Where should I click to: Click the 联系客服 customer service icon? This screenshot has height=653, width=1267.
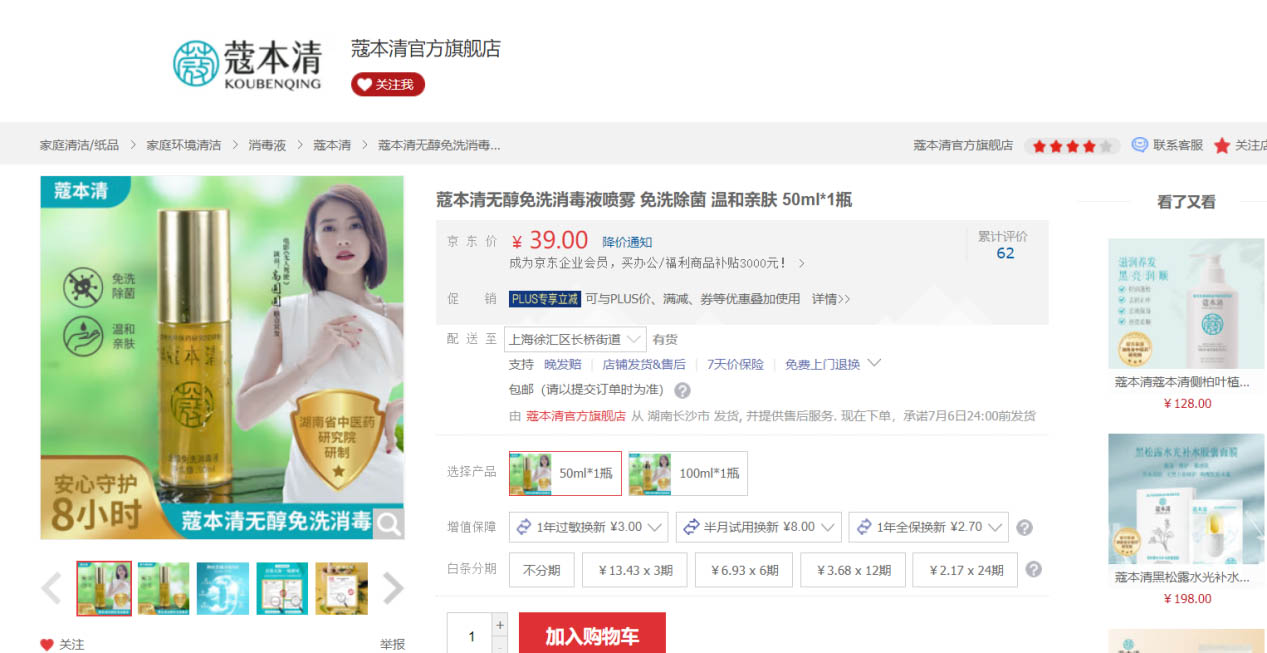point(1139,145)
